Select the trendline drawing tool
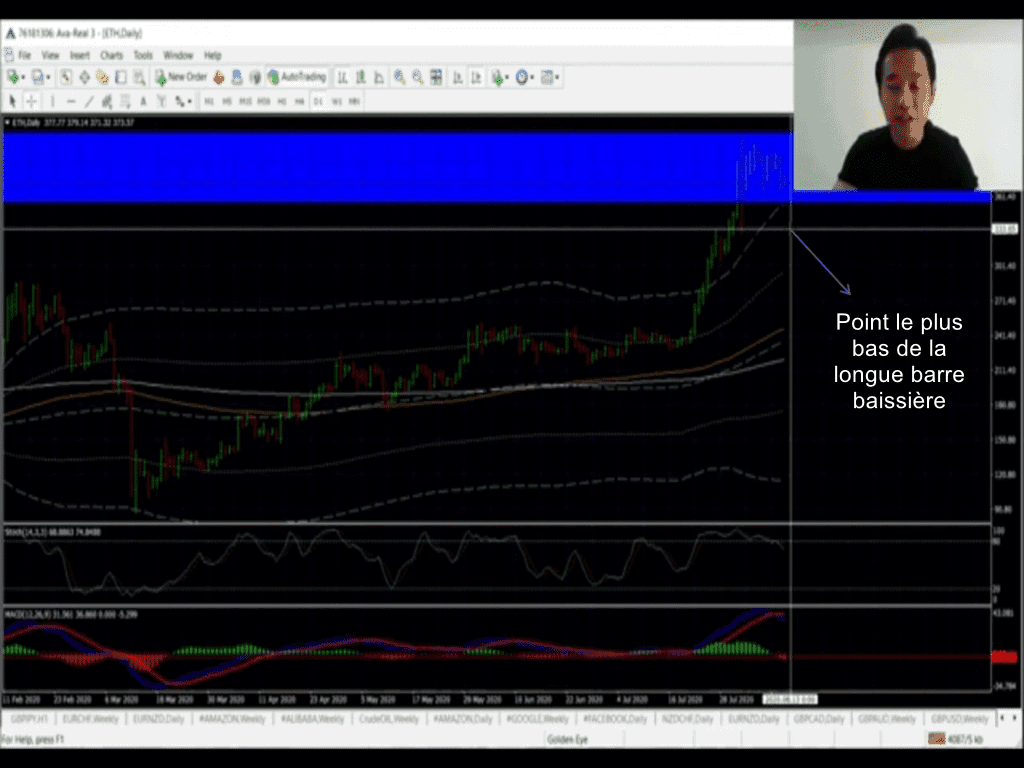Screen dimensions: 1024x768 pyautogui.click(x=89, y=101)
